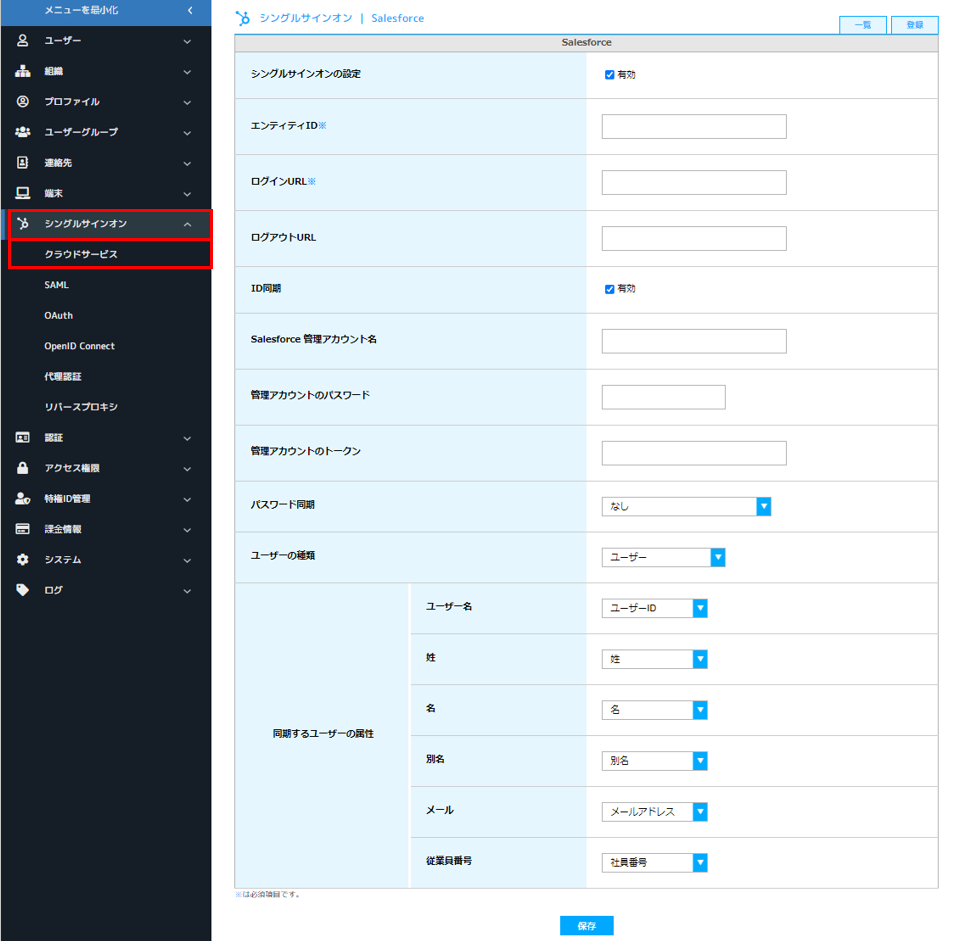Open the ユーザーの種類 dropdown

664,557
